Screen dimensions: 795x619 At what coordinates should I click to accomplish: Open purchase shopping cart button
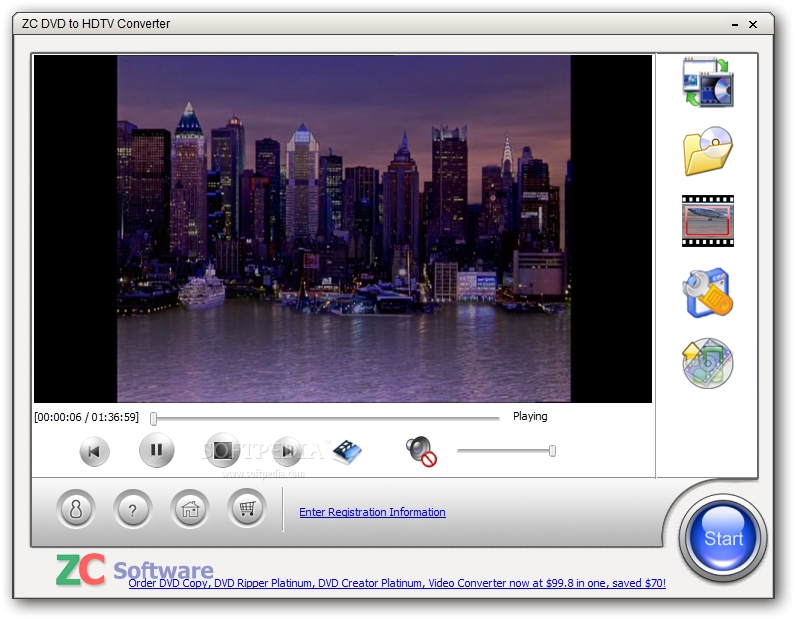click(247, 509)
